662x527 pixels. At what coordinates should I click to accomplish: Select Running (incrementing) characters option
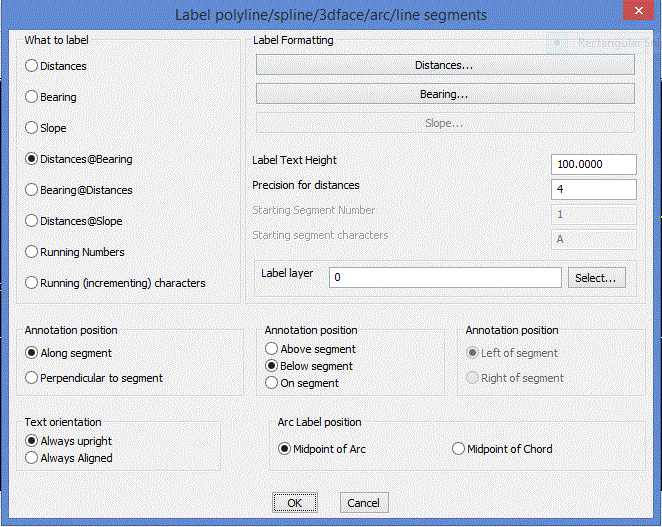click(x=33, y=283)
